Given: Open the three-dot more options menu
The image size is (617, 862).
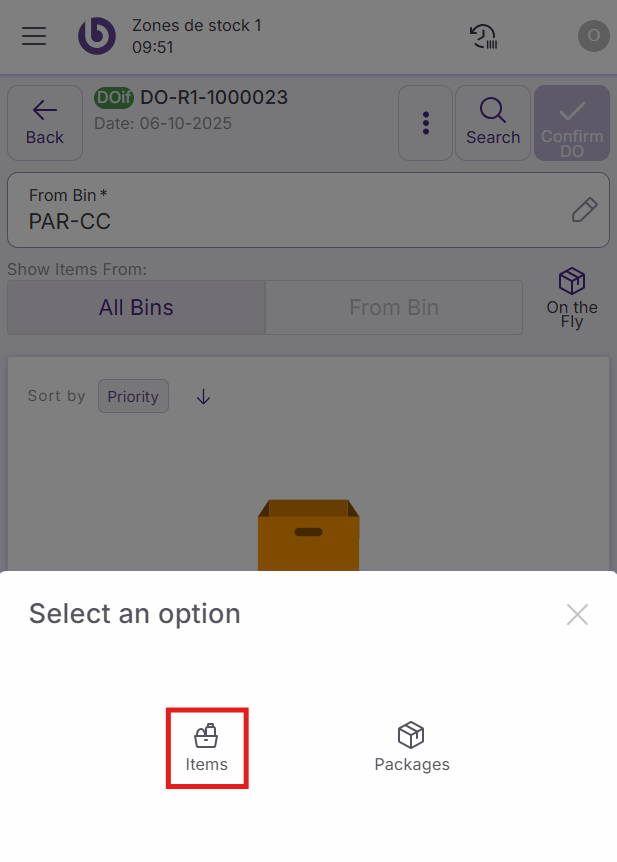Looking at the screenshot, I should pos(426,123).
